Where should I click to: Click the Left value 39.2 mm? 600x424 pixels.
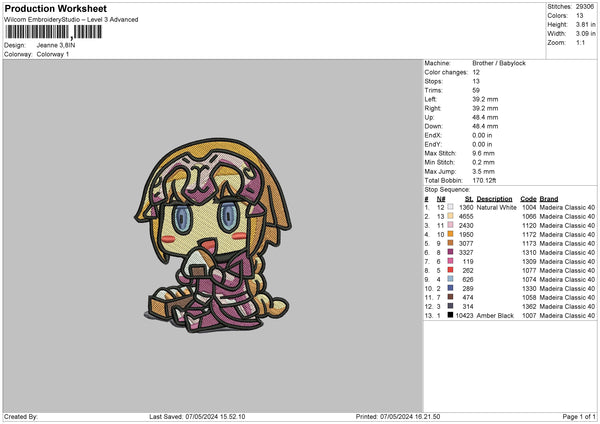point(485,99)
